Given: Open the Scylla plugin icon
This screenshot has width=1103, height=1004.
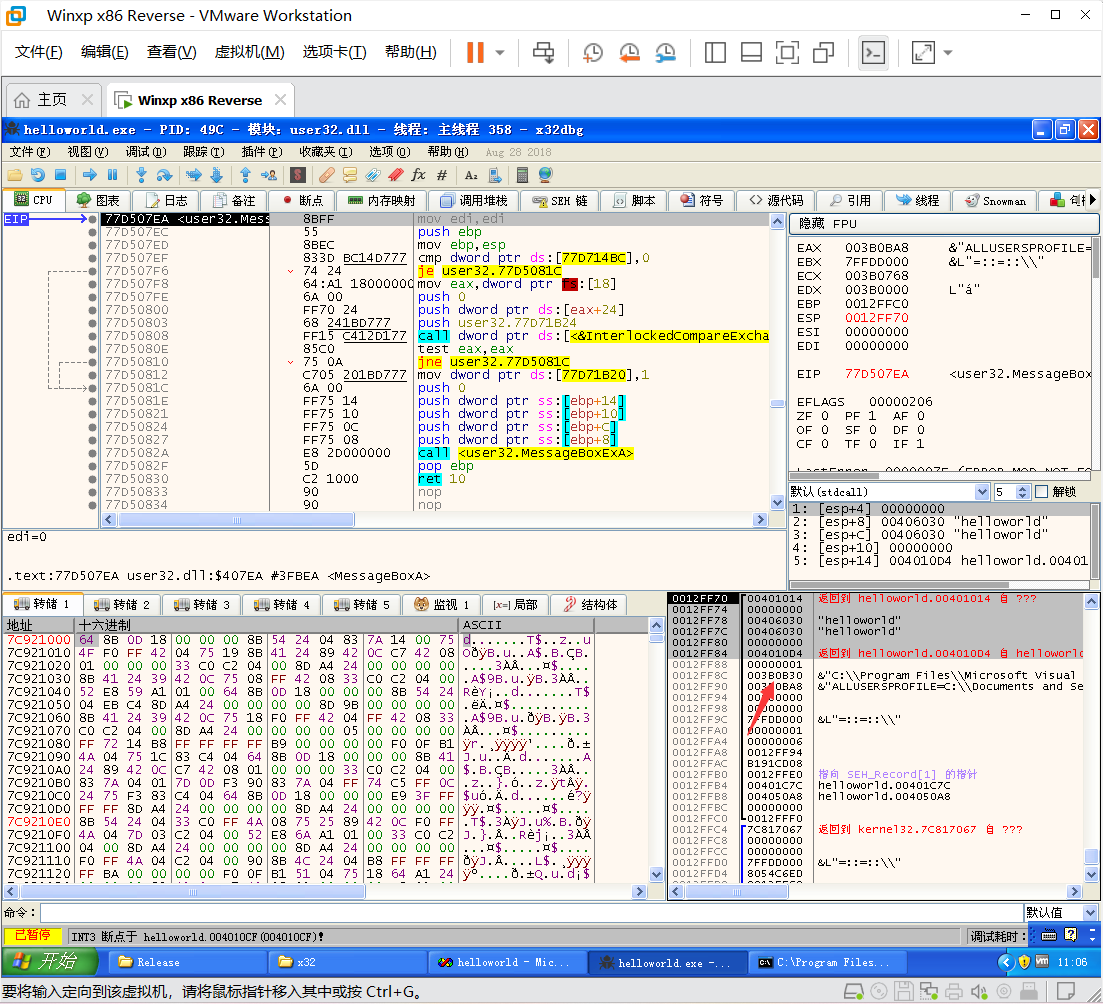Looking at the screenshot, I should point(298,174).
